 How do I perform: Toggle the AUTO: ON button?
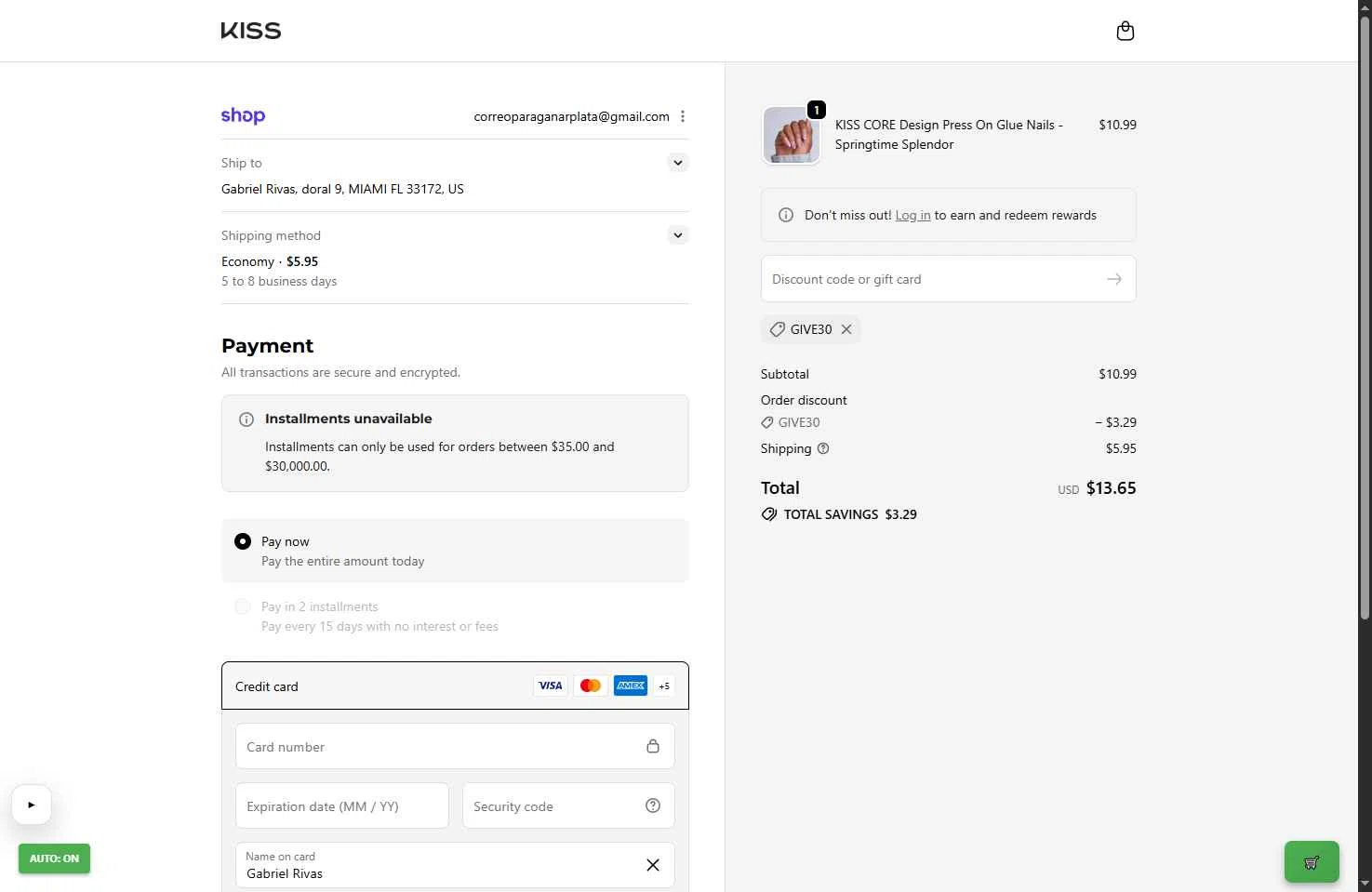point(54,859)
